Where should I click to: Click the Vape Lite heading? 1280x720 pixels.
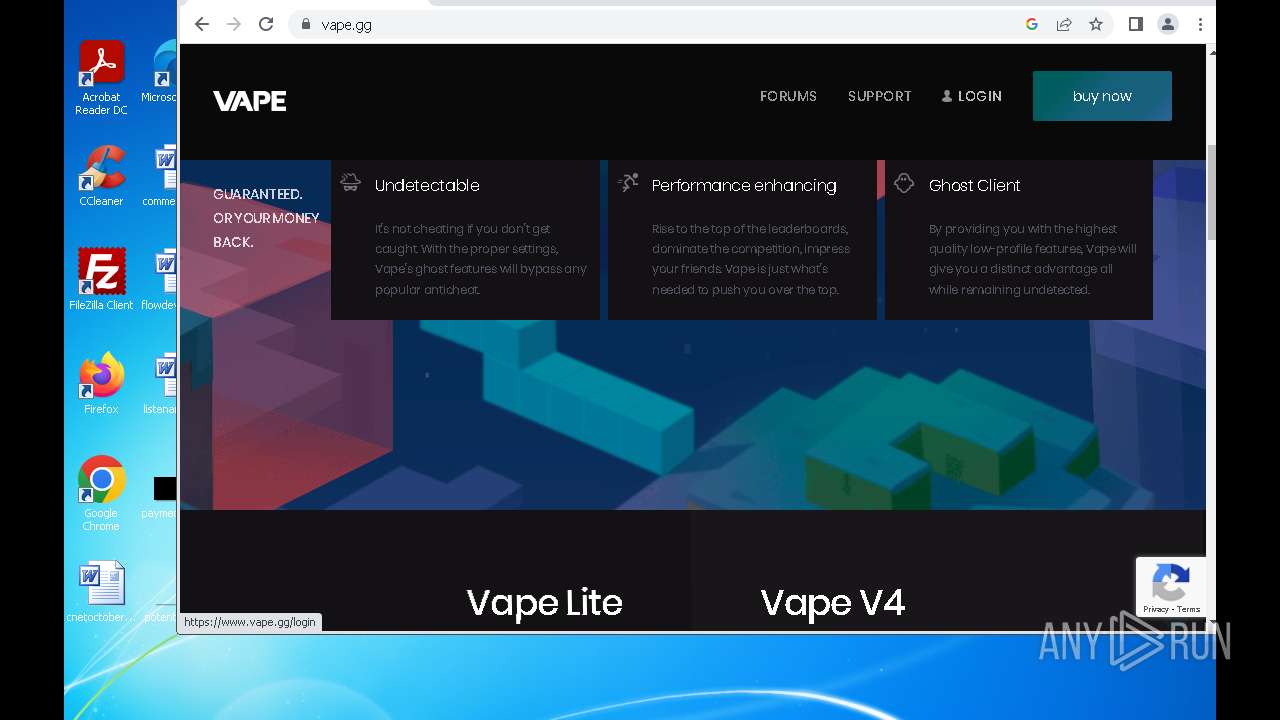click(544, 602)
